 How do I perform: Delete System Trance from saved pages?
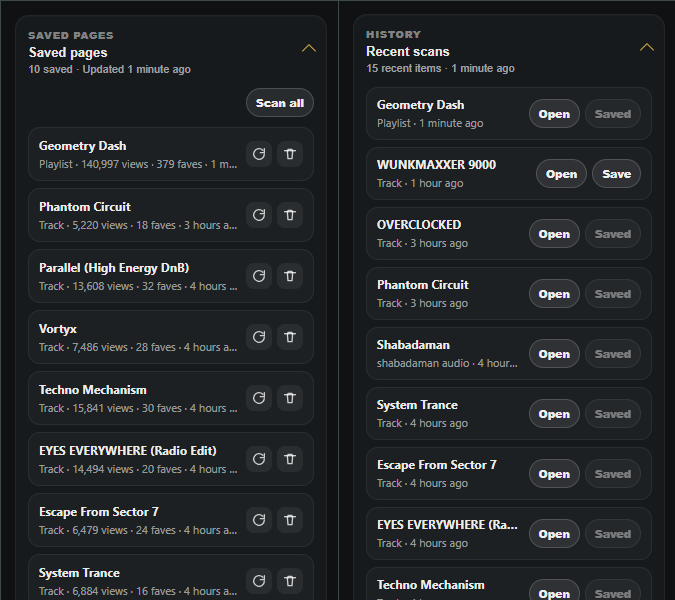click(290, 581)
